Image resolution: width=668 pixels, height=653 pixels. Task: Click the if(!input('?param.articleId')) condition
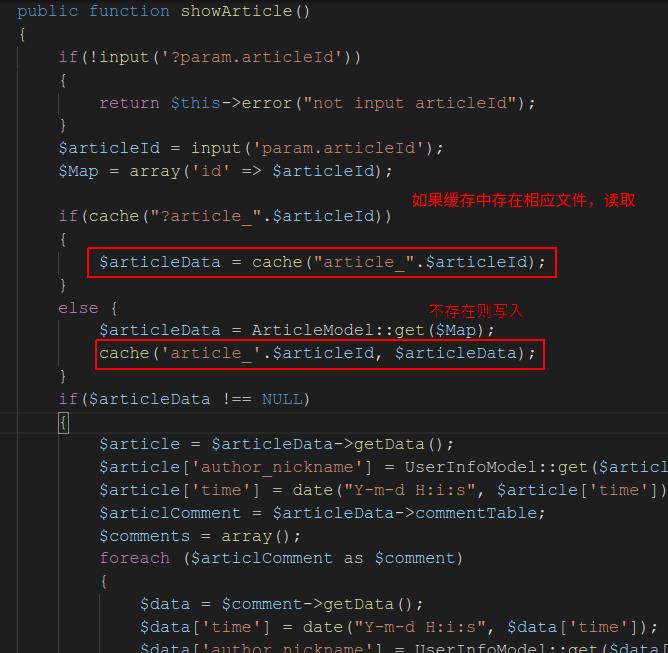[210, 57]
